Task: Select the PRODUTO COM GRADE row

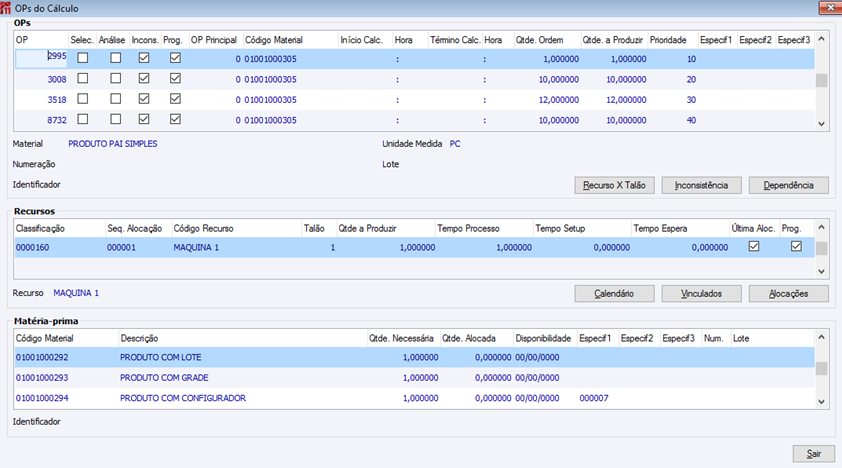Action: tap(414, 378)
